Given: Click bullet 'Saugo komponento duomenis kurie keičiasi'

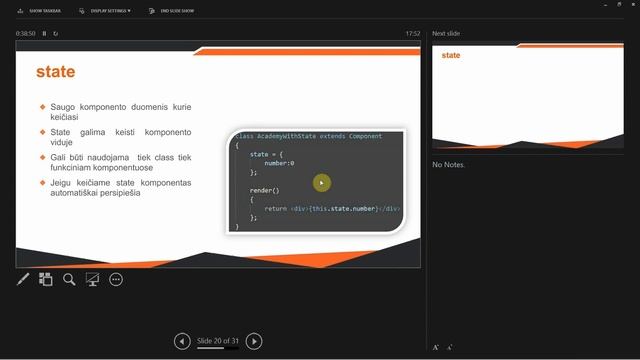Looking at the screenshot, I should coord(120,112).
